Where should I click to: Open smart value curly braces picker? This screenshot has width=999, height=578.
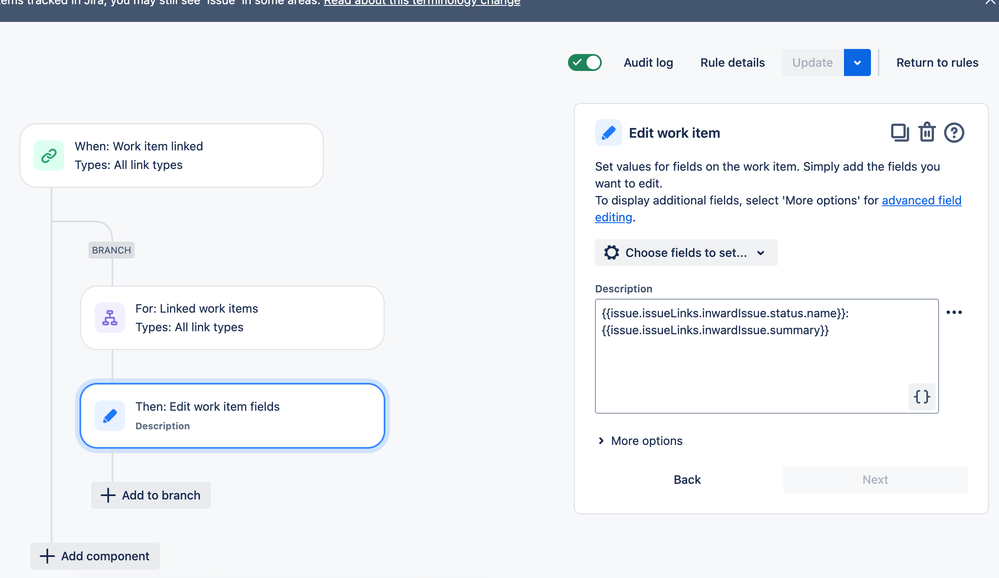(x=921, y=396)
